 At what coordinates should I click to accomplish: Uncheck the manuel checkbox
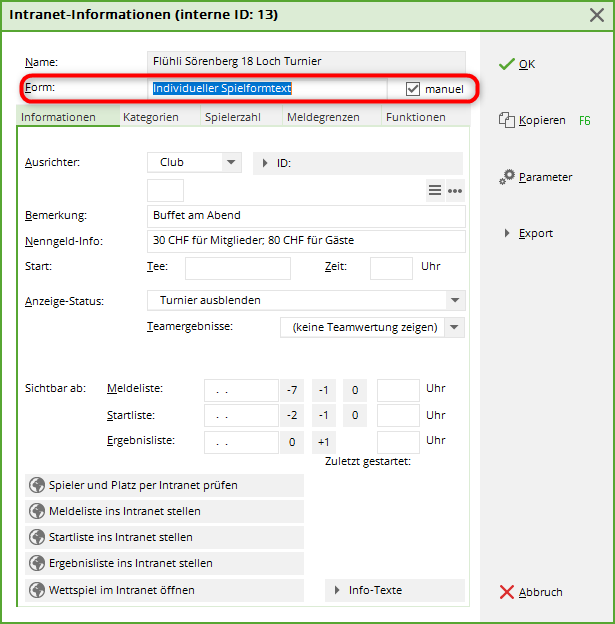click(x=413, y=89)
